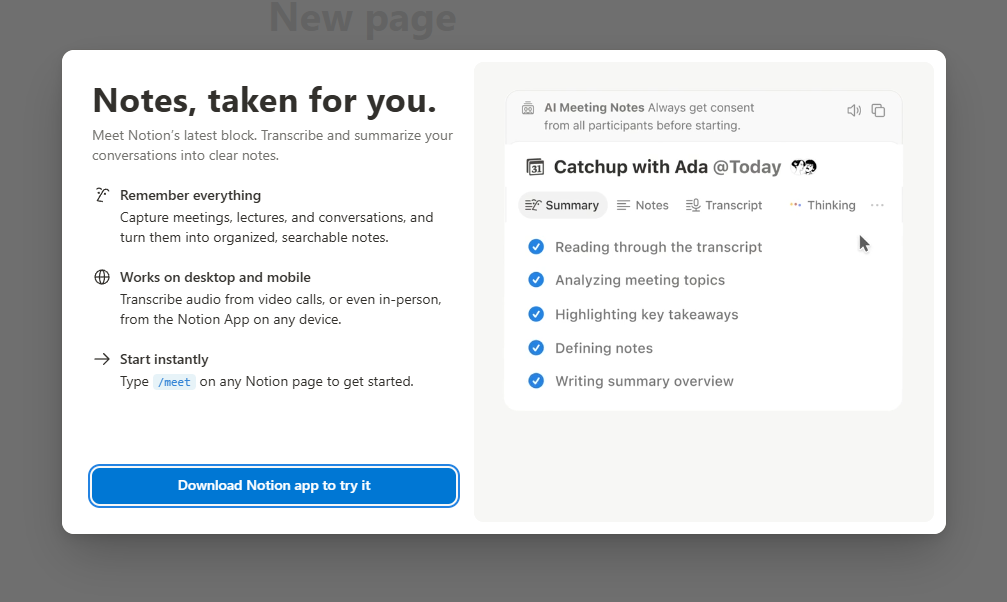Click the /meet command code snippet

[174, 382]
